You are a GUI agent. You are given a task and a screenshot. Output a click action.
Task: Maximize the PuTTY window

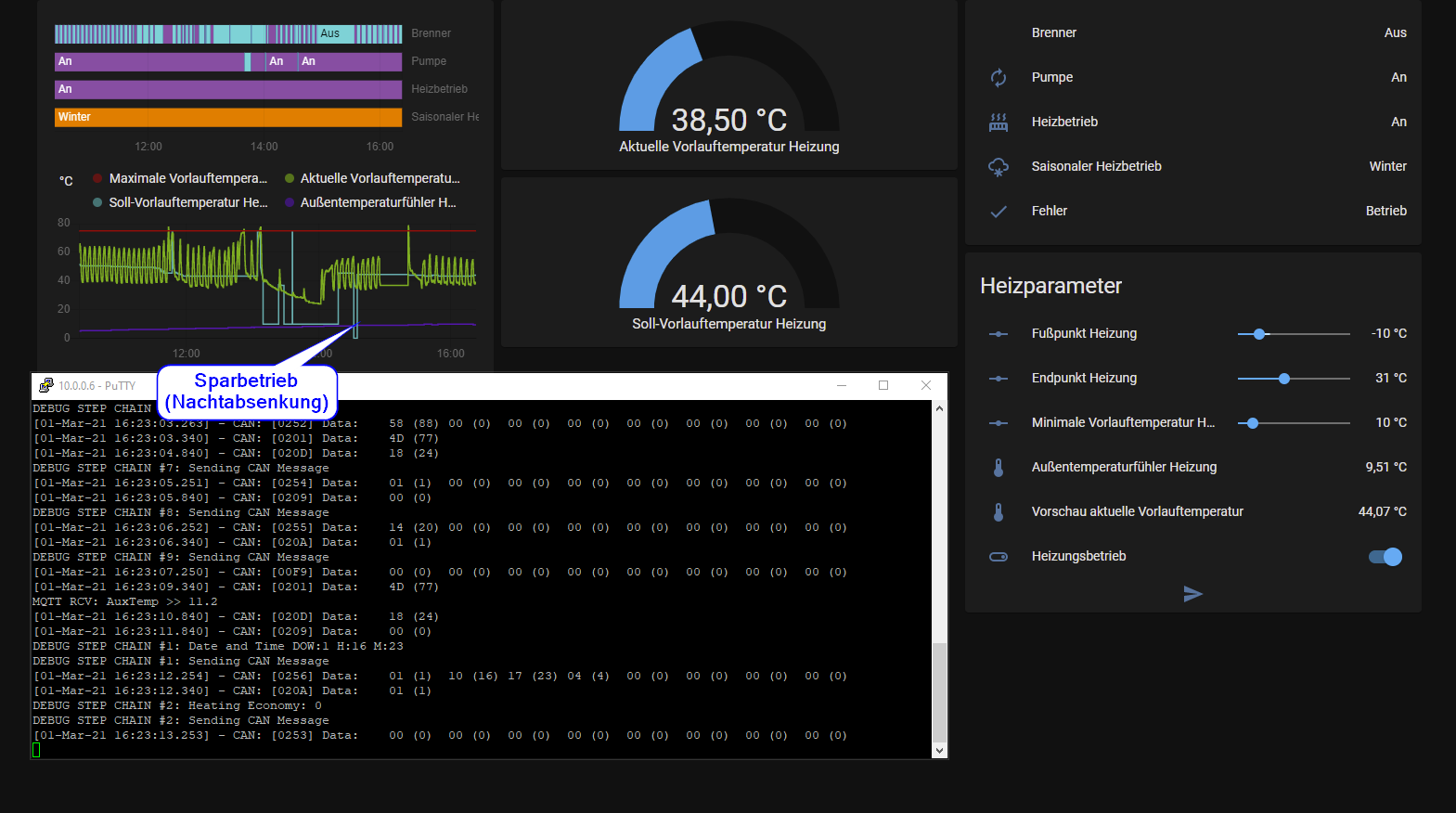[883, 385]
